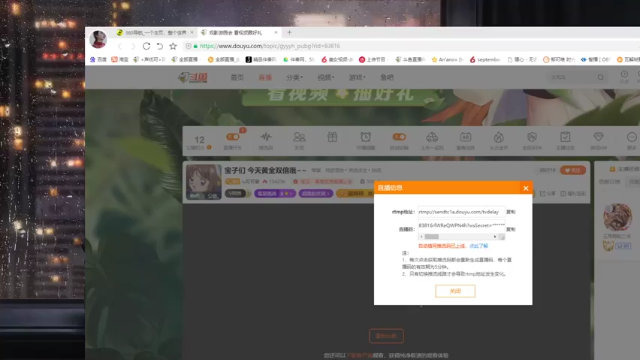
Task: Open 鱼吧 in site navigation
Action: coord(387,77)
